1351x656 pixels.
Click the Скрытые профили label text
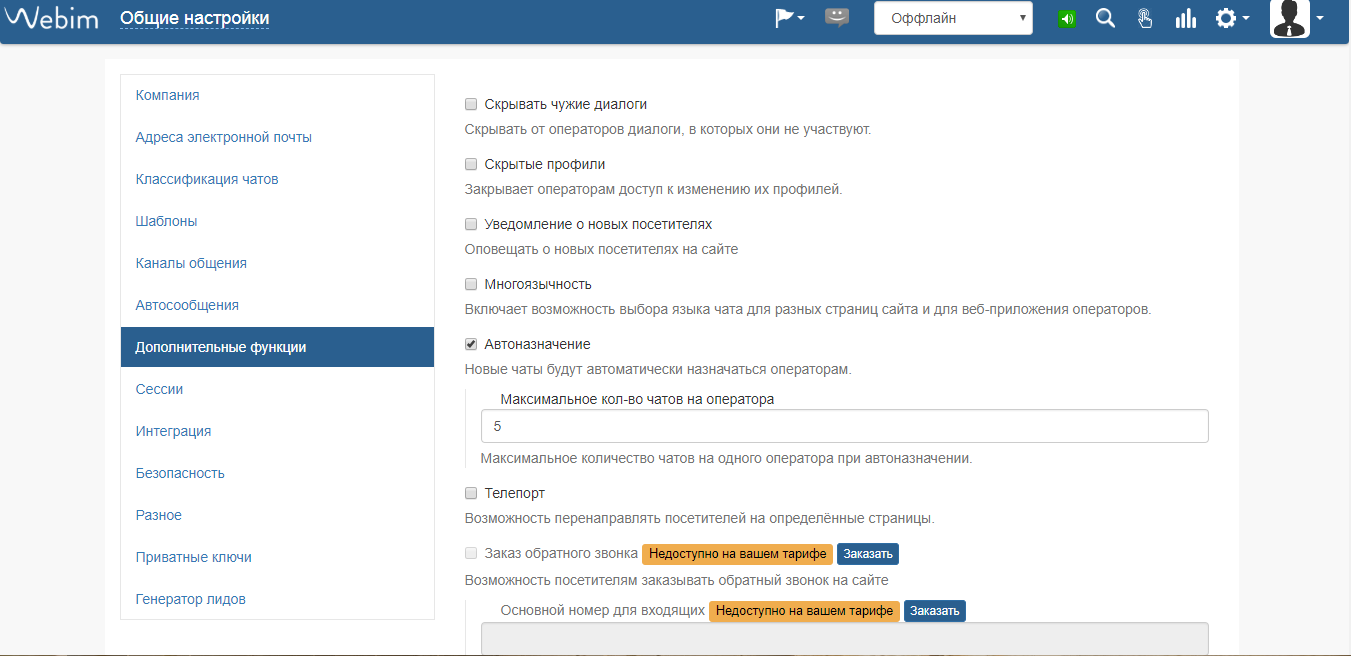click(x=545, y=164)
